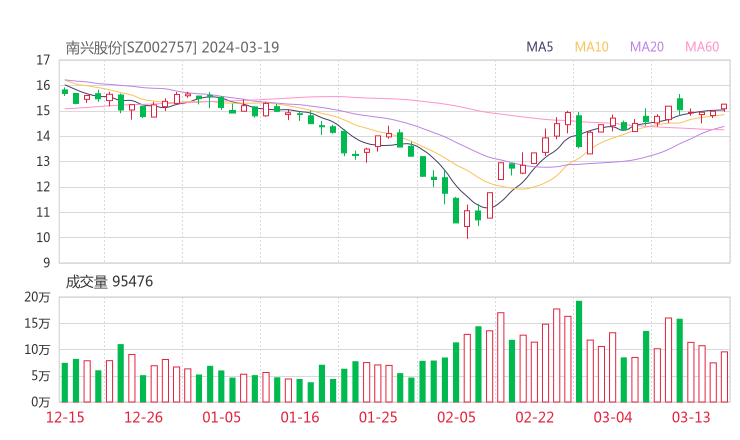Click the last candlestick on the right
740x440 pixels.
724,107
